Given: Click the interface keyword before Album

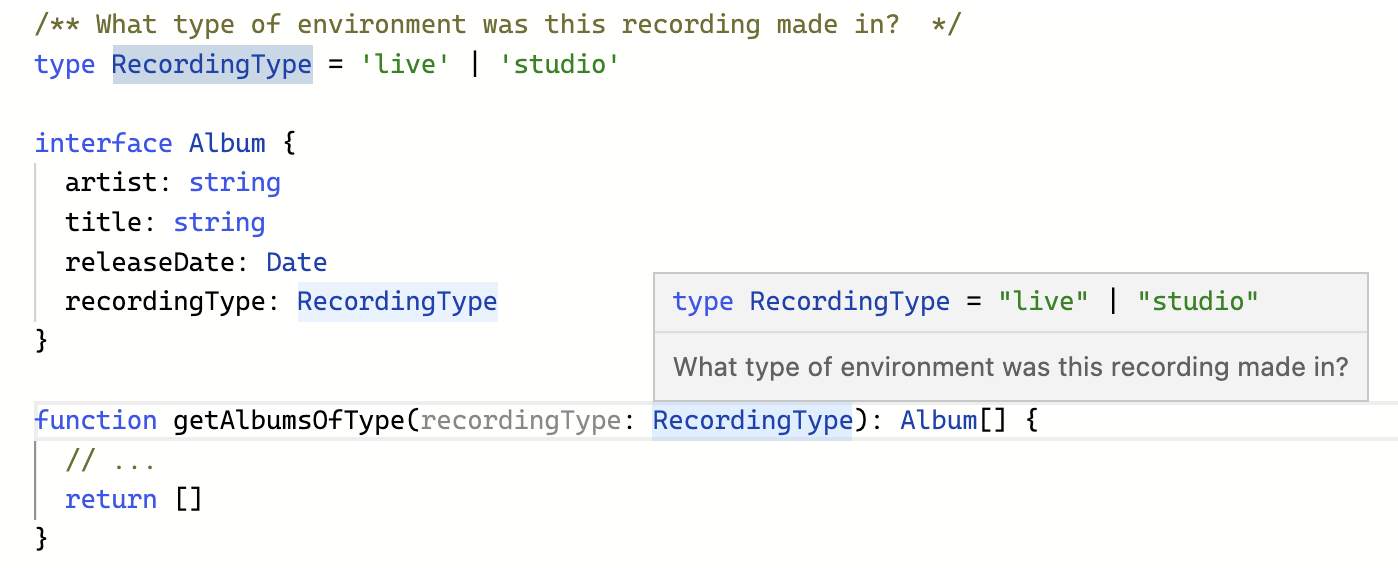Looking at the screenshot, I should (x=104, y=143).
